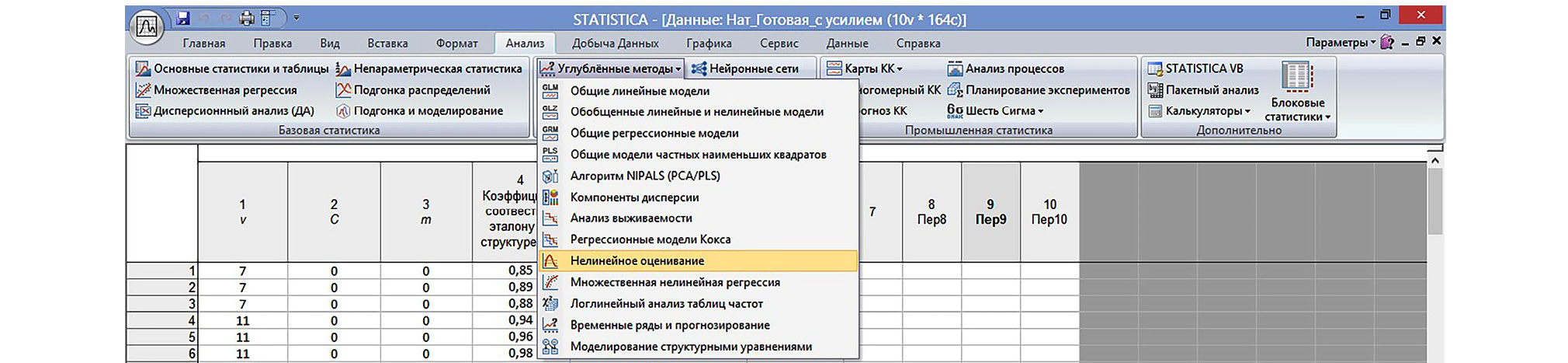
Task: Select Нелинейное оценивание menu item
Action: coord(637,261)
